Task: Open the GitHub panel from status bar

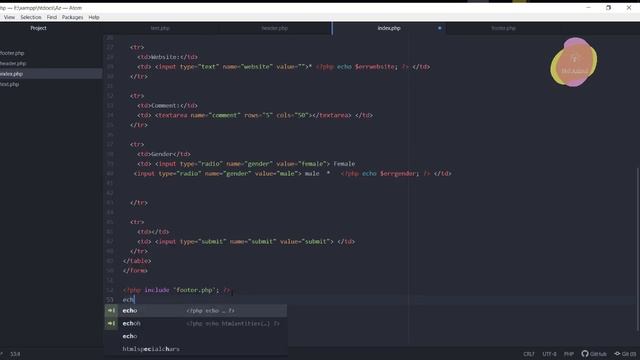Action: pyautogui.click(x=594, y=354)
